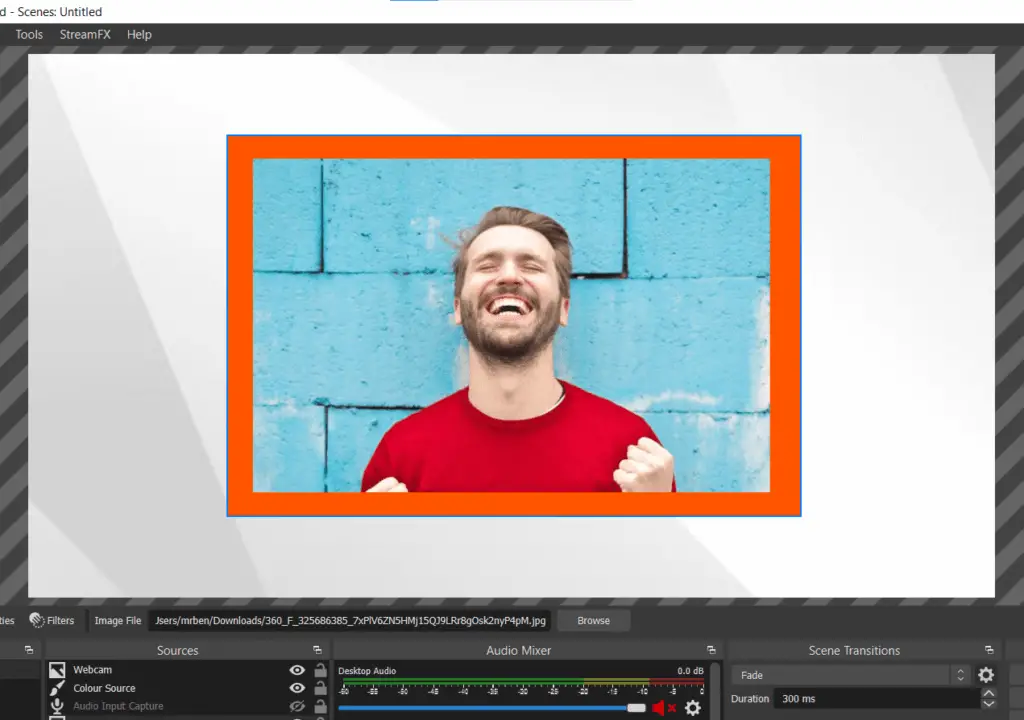Click the Desktop Audio label

coord(367,671)
